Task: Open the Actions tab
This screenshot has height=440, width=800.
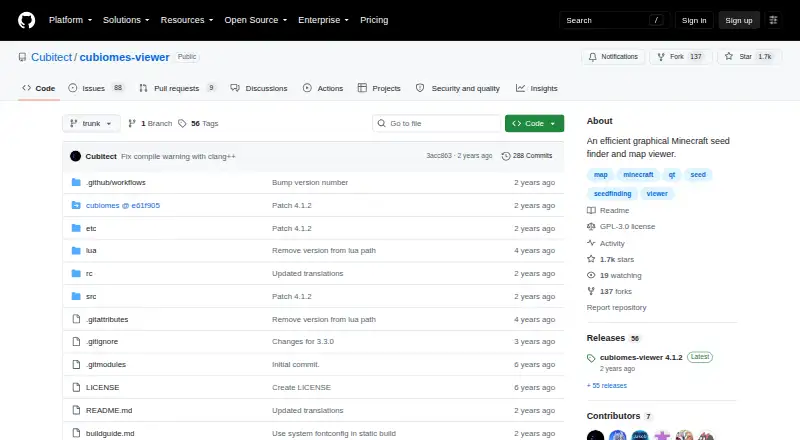Action: (x=323, y=88)
